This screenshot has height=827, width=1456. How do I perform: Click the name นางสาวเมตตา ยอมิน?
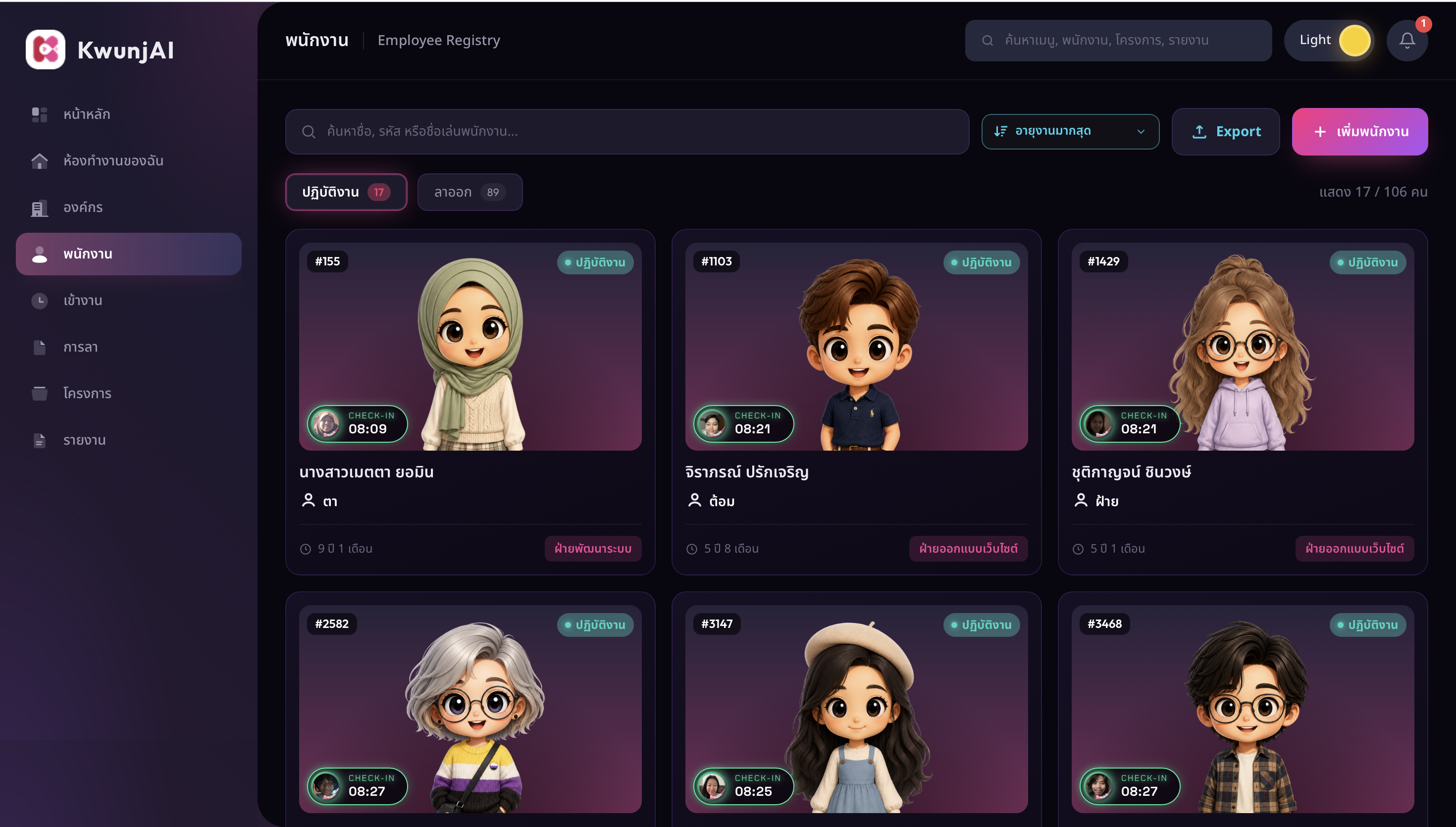click(366, 472)
